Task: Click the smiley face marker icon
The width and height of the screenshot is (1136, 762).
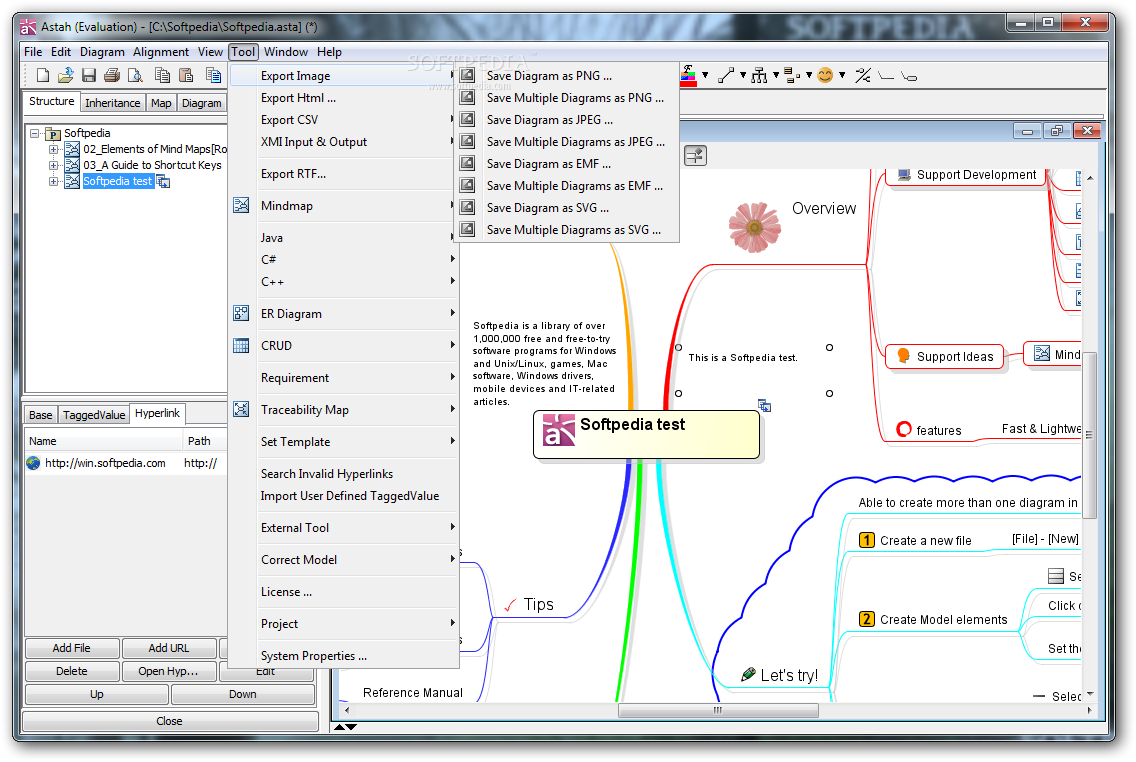Action: pos(825,75)
